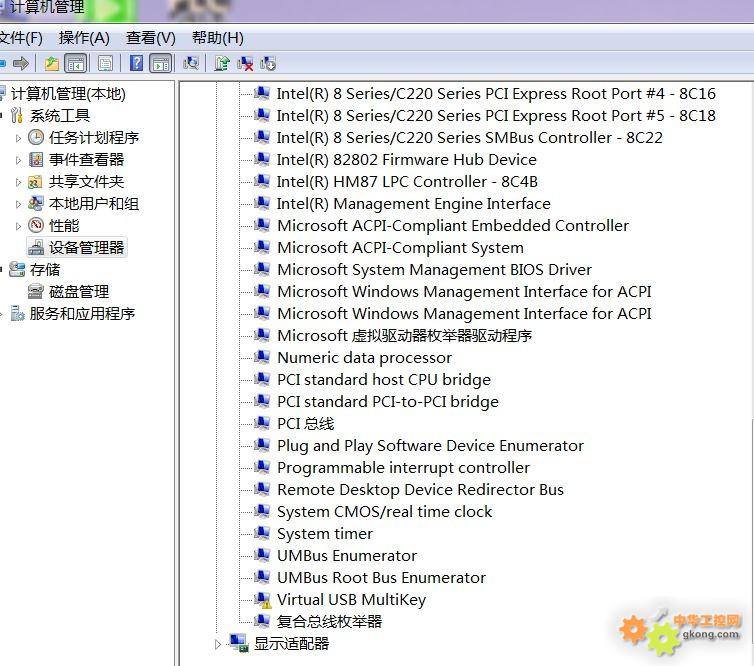Screen dimensions: 754x666
Task: Open Help via blue question mark icon
Action: [x=137, y=63]
